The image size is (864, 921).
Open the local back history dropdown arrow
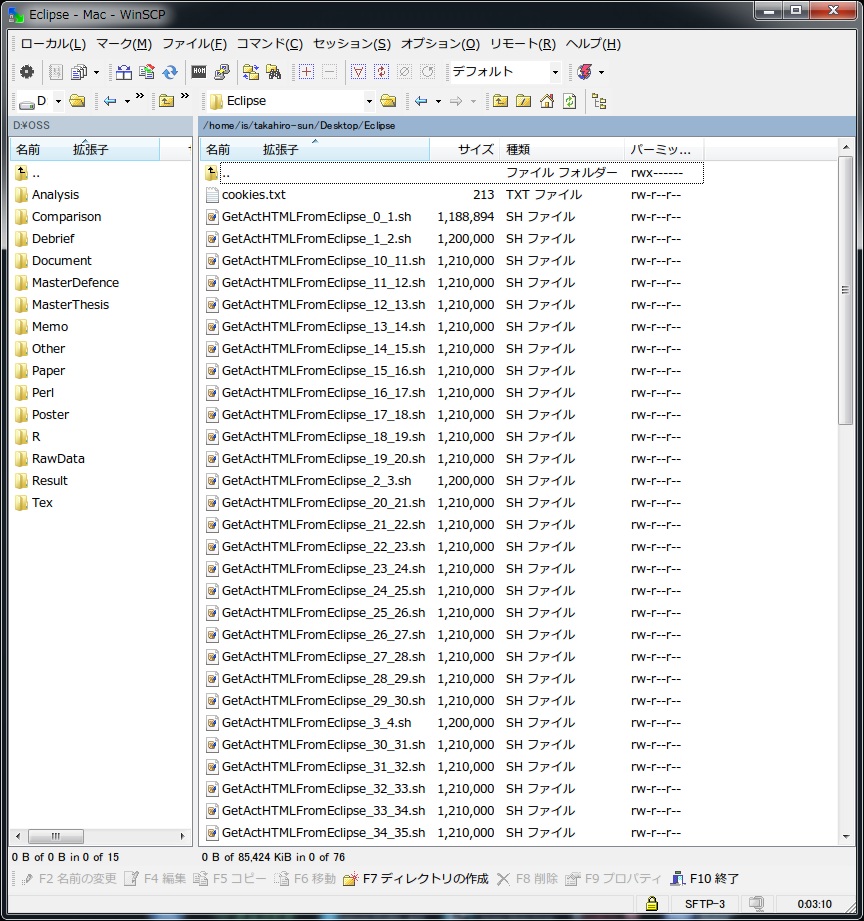tap(127, 102)
